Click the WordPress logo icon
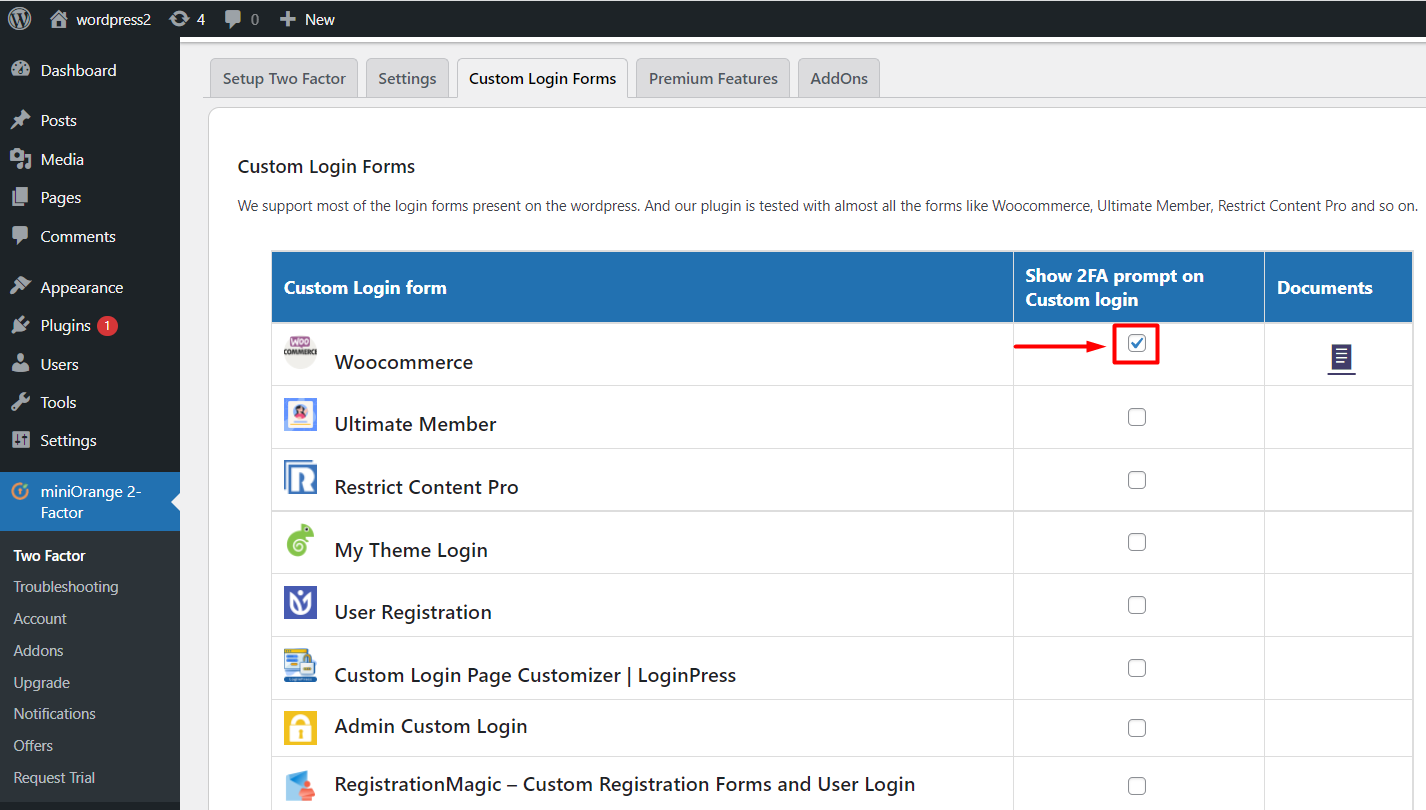1426x810 pixels. pyautogui.click(x=20, y=19)
